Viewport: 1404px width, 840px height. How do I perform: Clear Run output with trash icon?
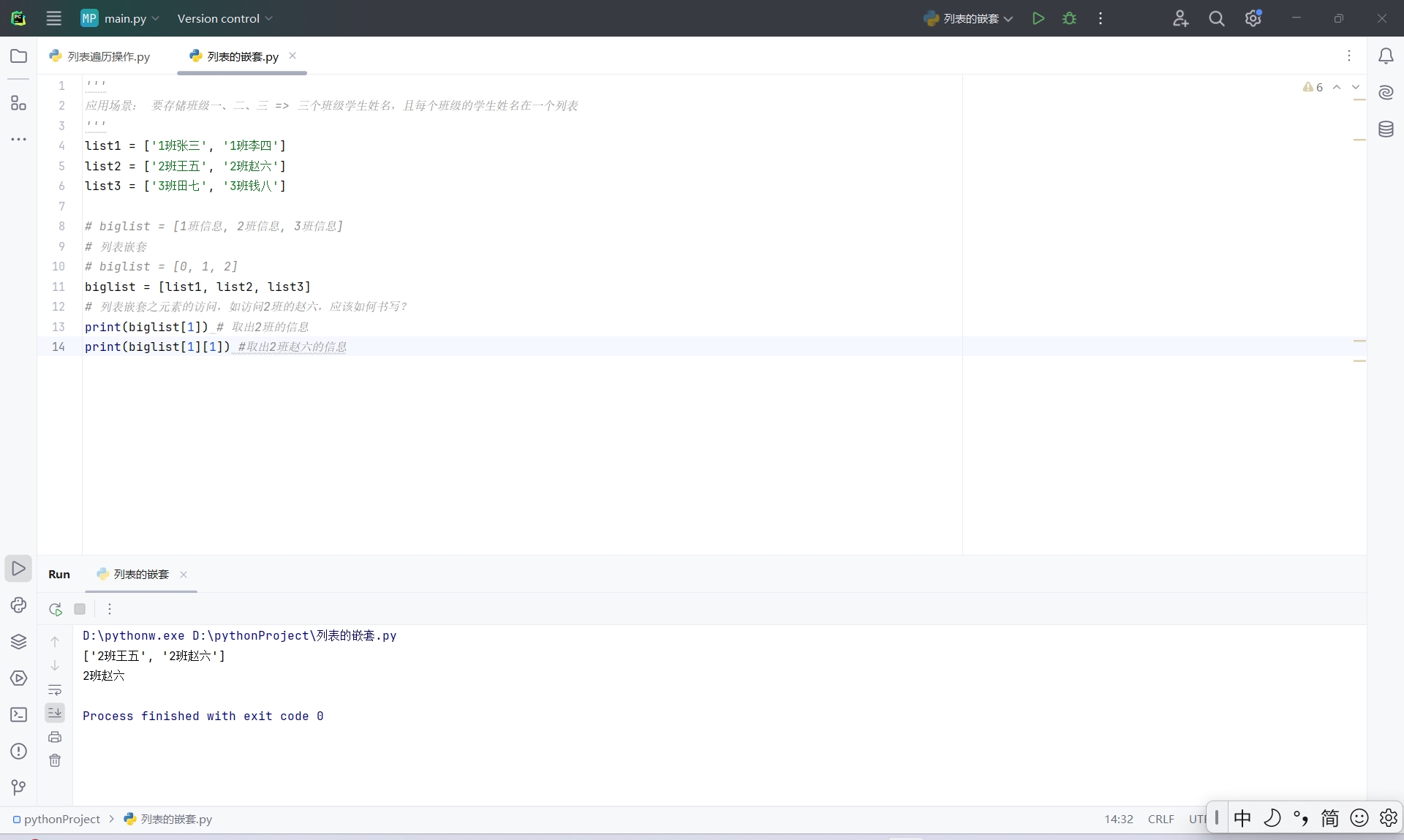click(x=55, y=761)
